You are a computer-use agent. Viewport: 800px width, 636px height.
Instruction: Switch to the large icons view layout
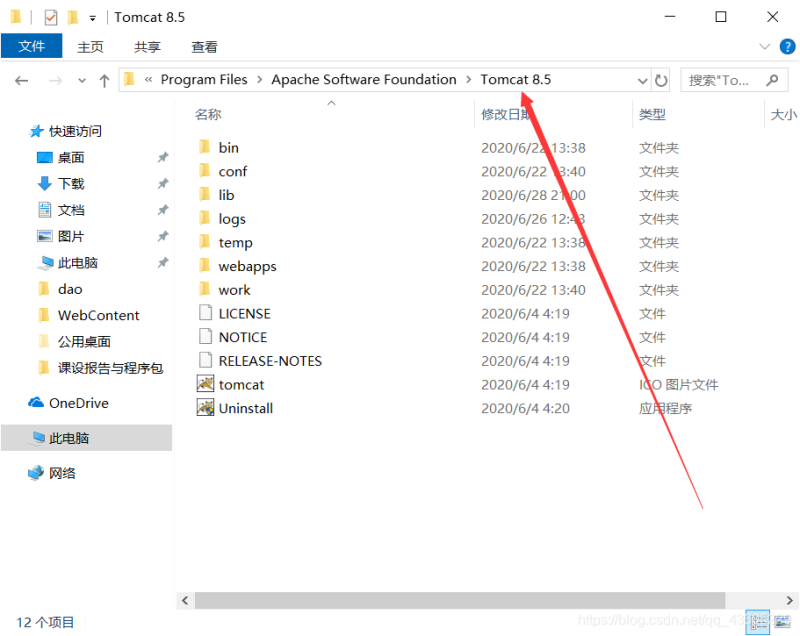point(782,622)
